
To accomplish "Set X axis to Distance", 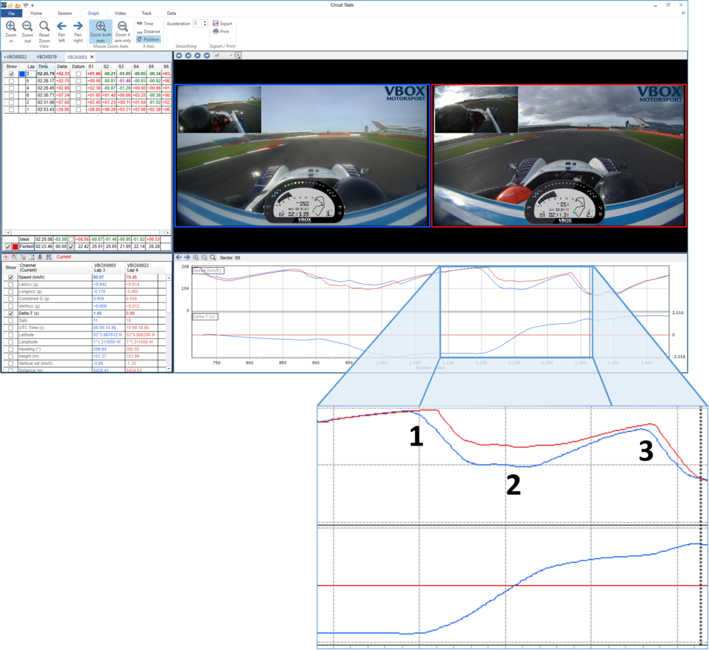I will coord(148,32).
